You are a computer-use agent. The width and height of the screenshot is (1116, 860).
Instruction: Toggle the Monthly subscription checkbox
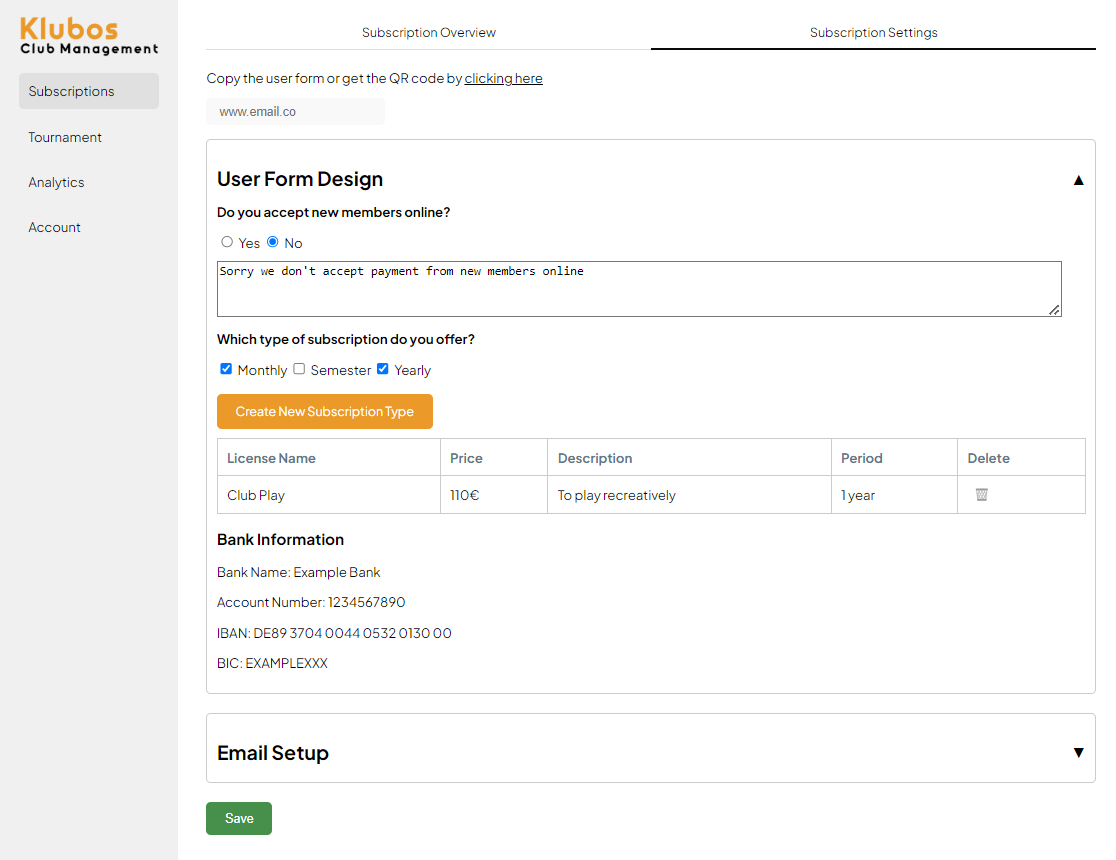[x=226, y=369]
